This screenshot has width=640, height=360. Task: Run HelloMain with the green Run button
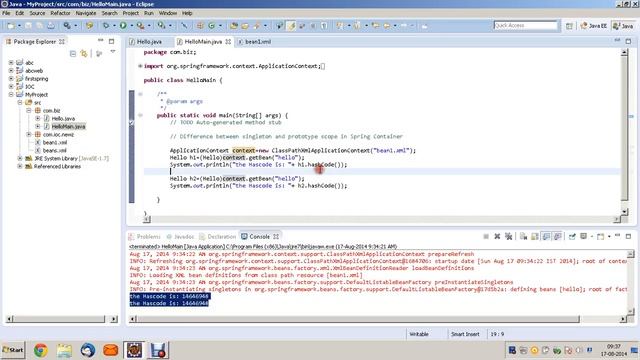[x=123, y=26]
